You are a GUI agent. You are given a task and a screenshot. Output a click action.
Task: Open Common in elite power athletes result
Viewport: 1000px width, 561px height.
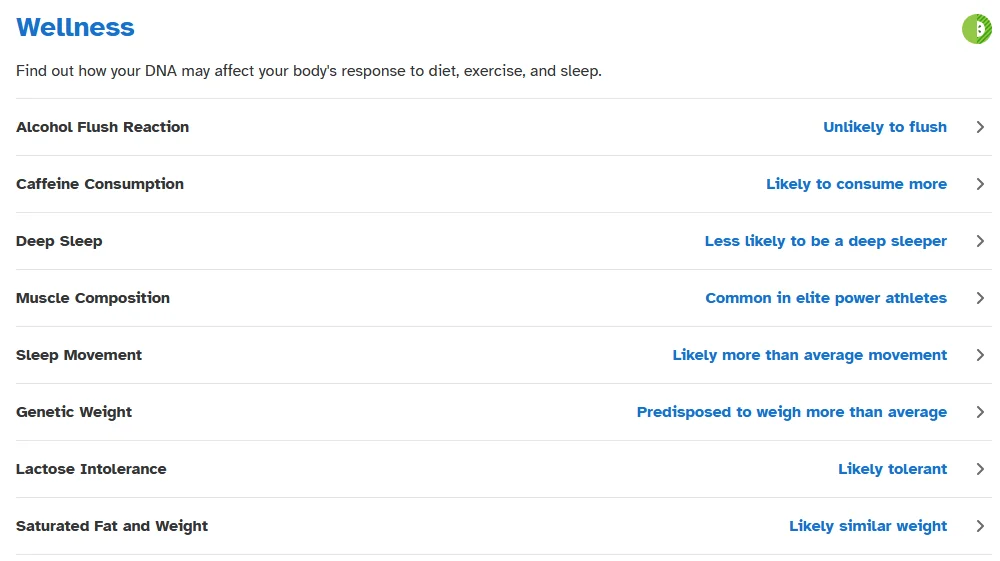826,298
